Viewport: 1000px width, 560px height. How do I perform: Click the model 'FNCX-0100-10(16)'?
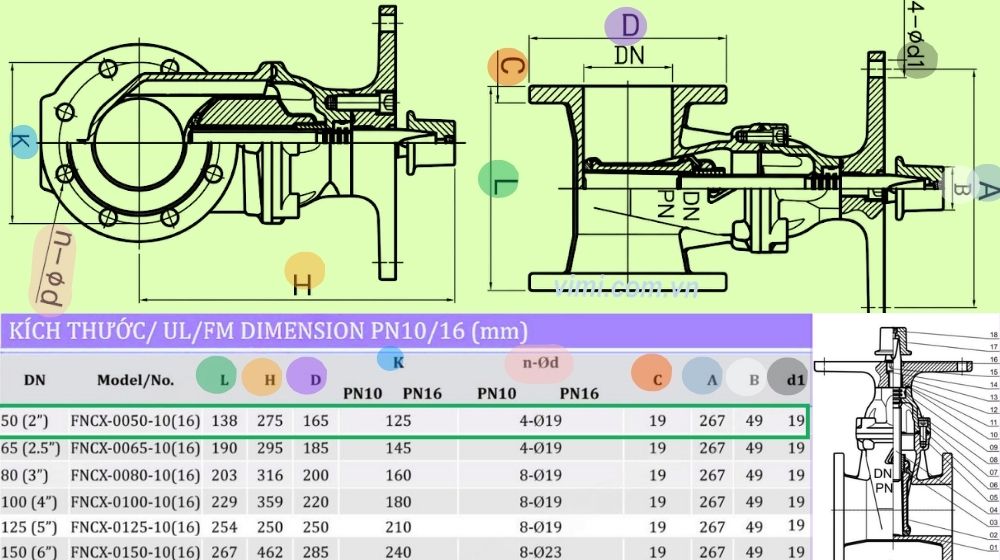[x=135, y=503]
